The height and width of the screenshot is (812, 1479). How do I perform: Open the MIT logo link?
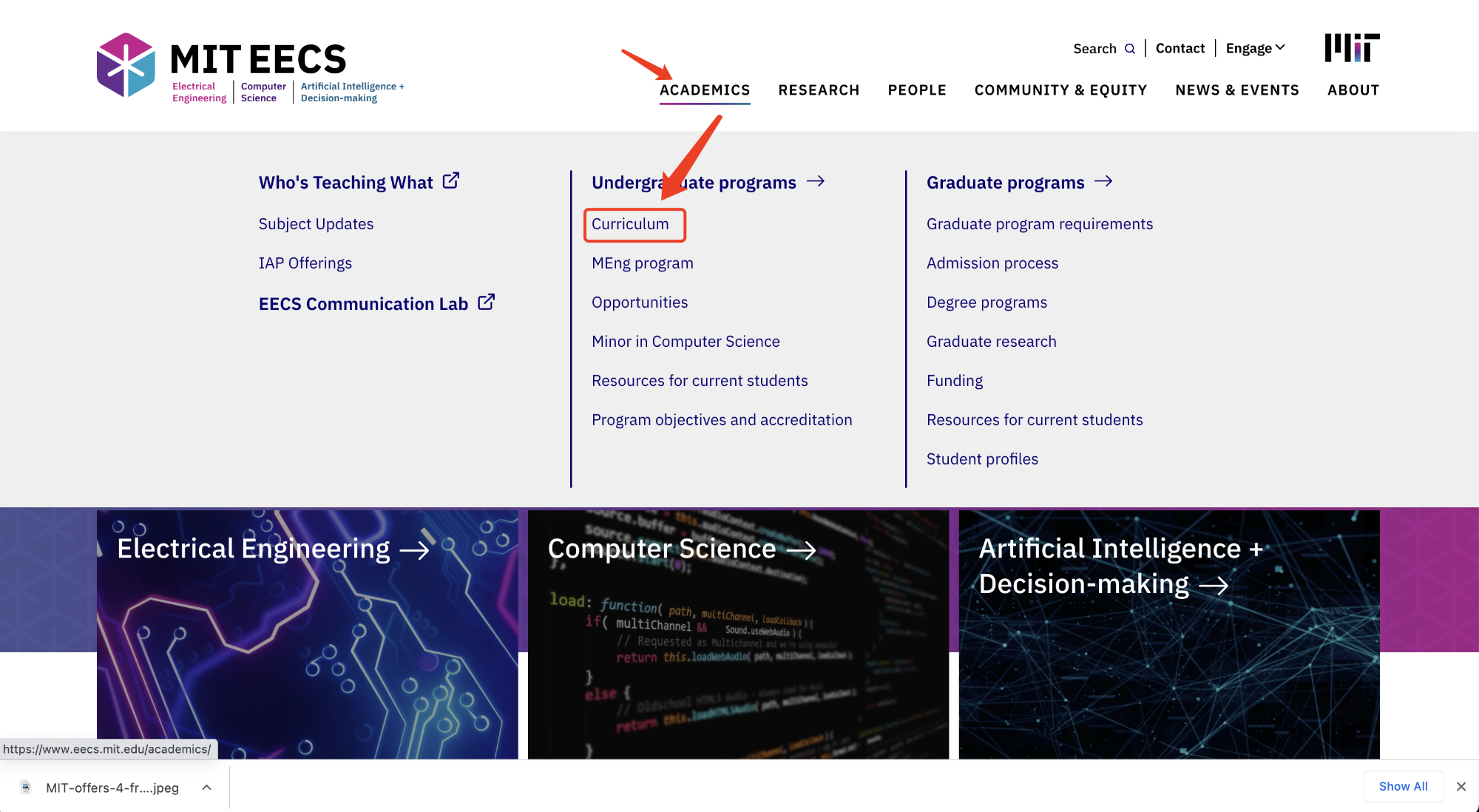pos(1352,48)
